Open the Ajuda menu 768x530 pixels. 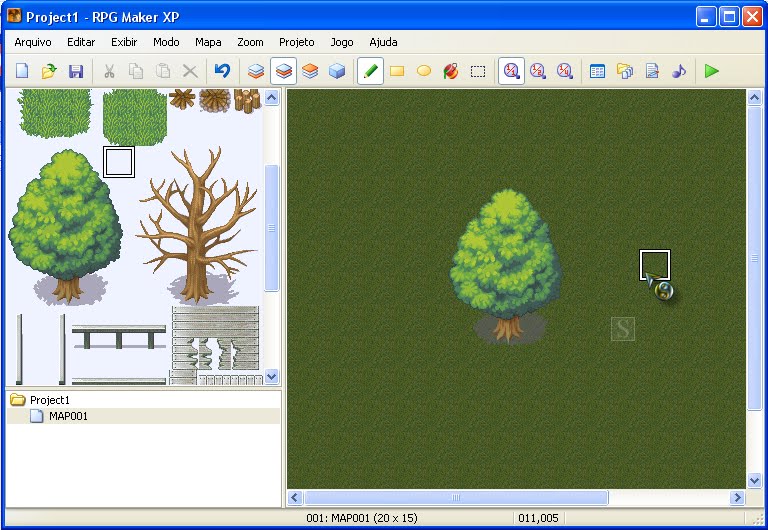[383, 42]
